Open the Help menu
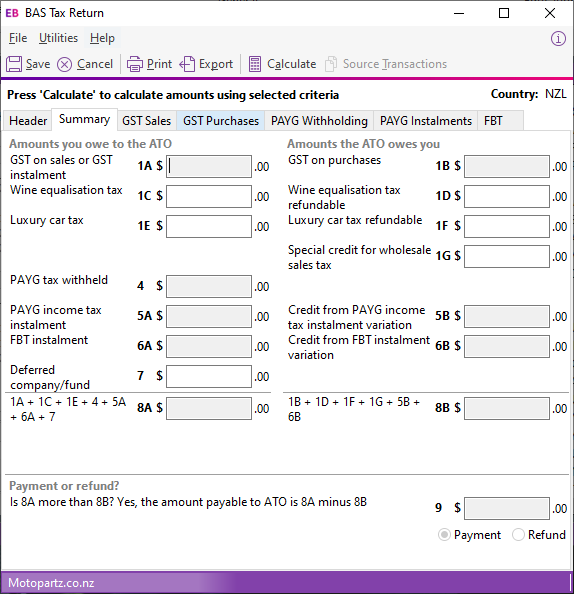 click(102, 38)
